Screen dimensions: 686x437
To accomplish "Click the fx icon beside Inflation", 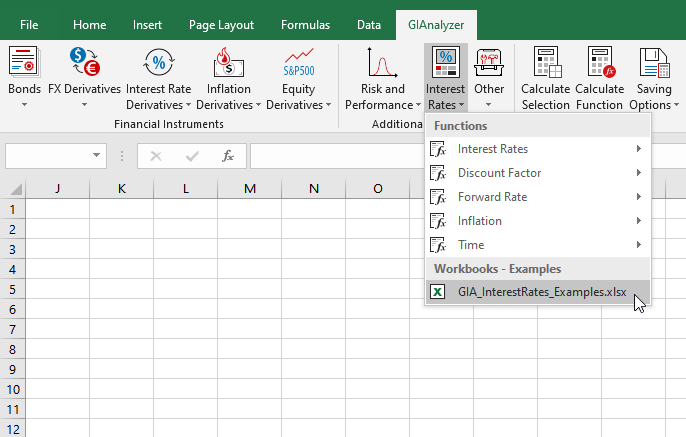I will (x=438, y=221).
